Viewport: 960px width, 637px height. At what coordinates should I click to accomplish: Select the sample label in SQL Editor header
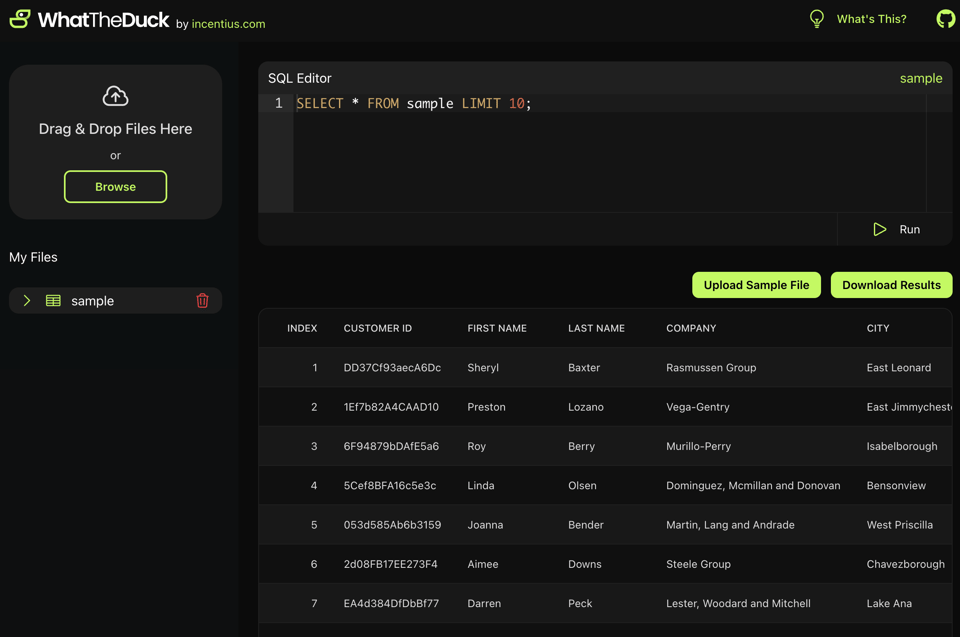920,78
